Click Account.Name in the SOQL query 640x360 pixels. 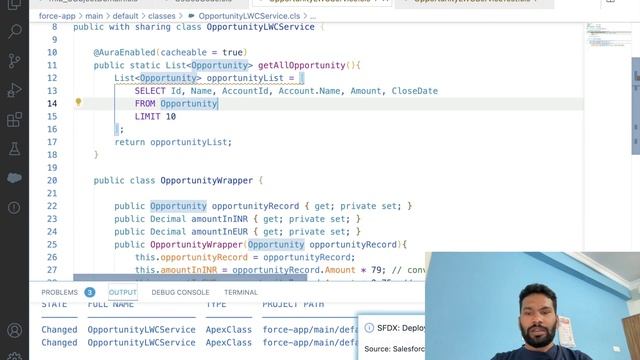point(309,91)
